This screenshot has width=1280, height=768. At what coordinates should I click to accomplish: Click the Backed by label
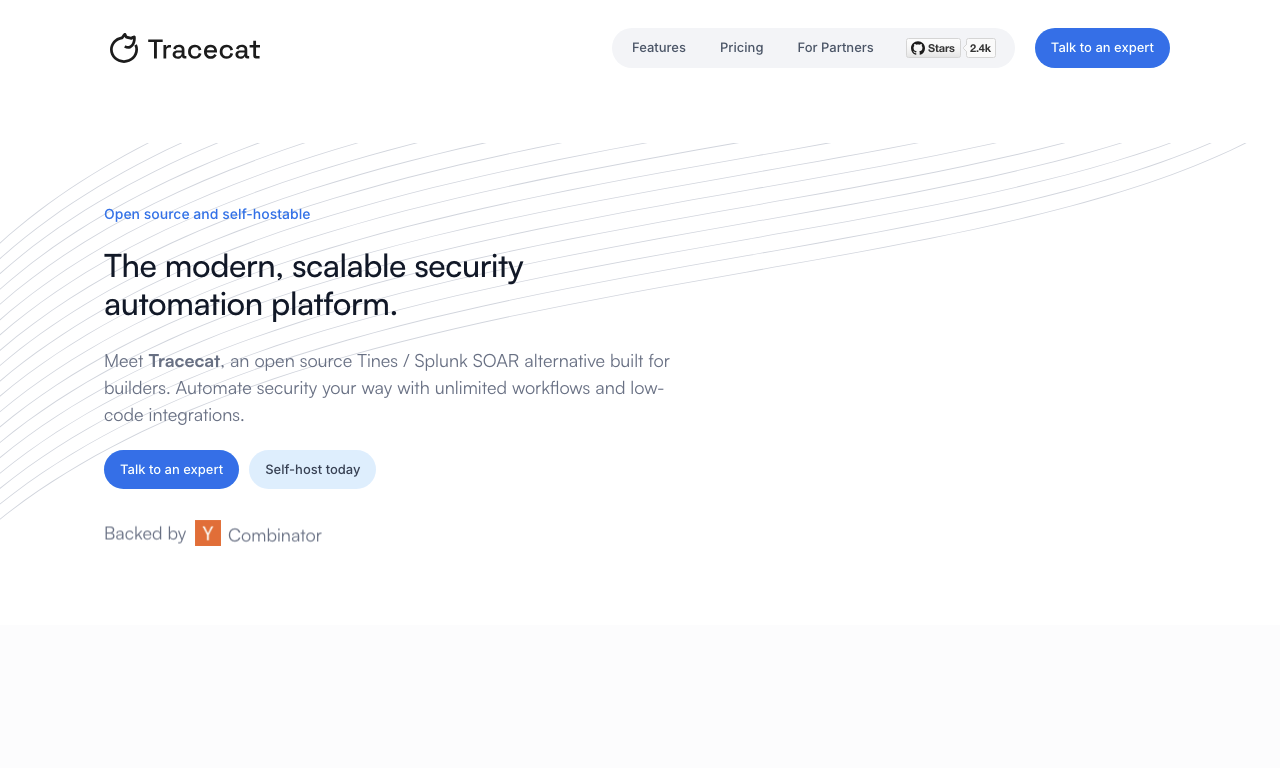click(x=145, y=534)
